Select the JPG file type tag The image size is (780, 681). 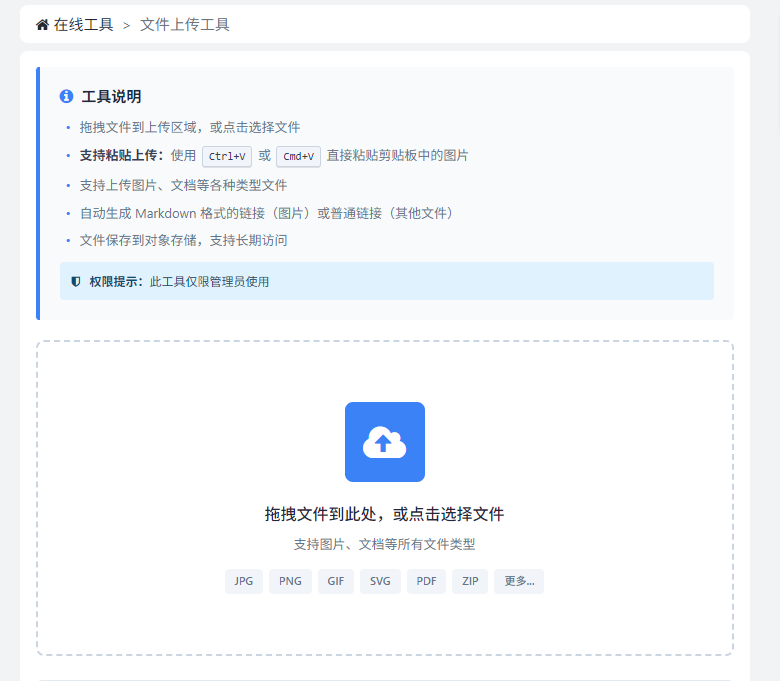tap(244, 581)
